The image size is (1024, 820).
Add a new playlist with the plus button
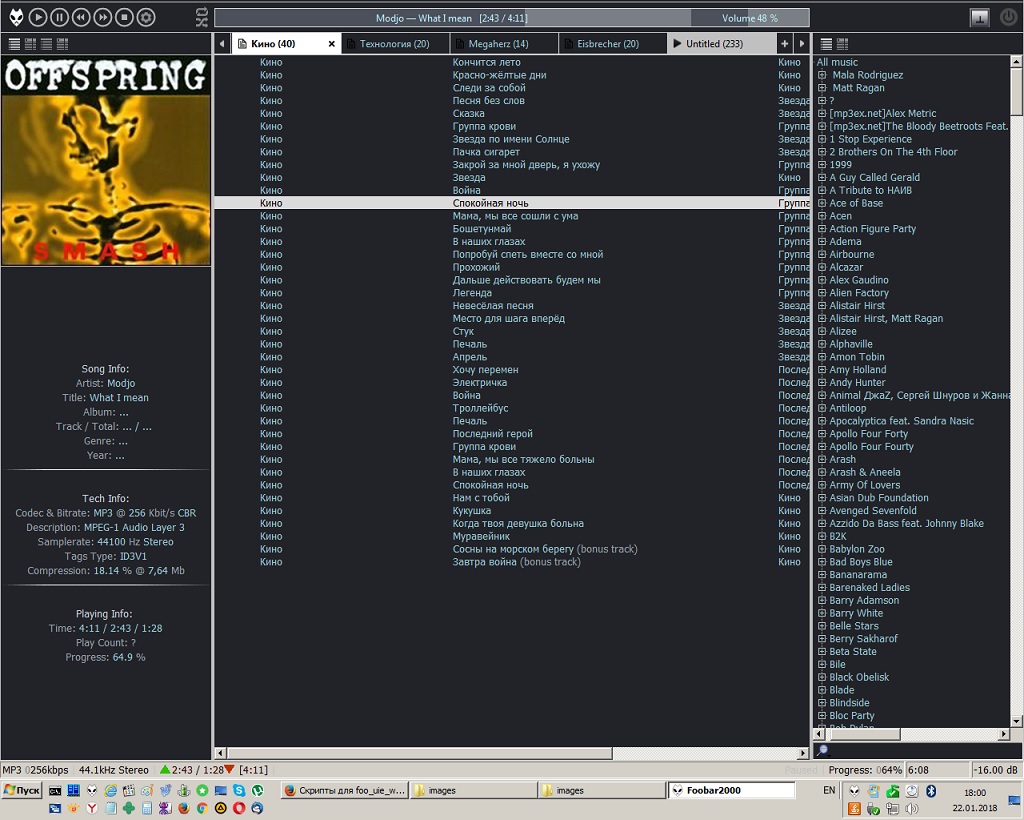pyautogui.click(x=785, y=44)
